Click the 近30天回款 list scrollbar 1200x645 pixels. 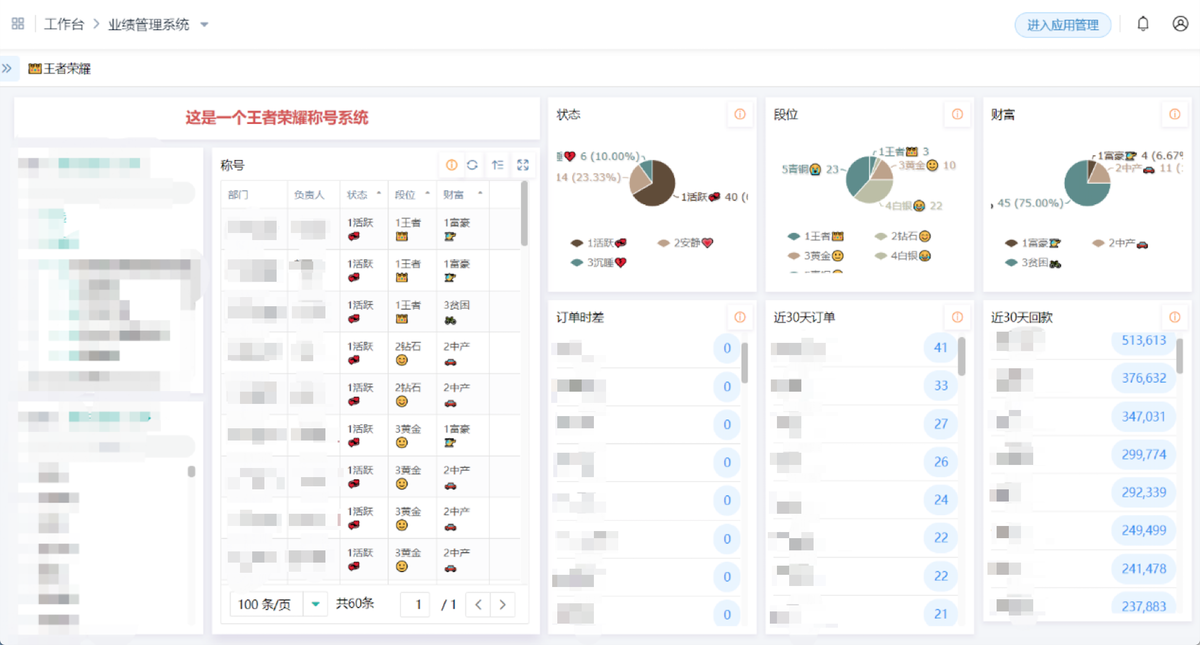coord(1180,356)
